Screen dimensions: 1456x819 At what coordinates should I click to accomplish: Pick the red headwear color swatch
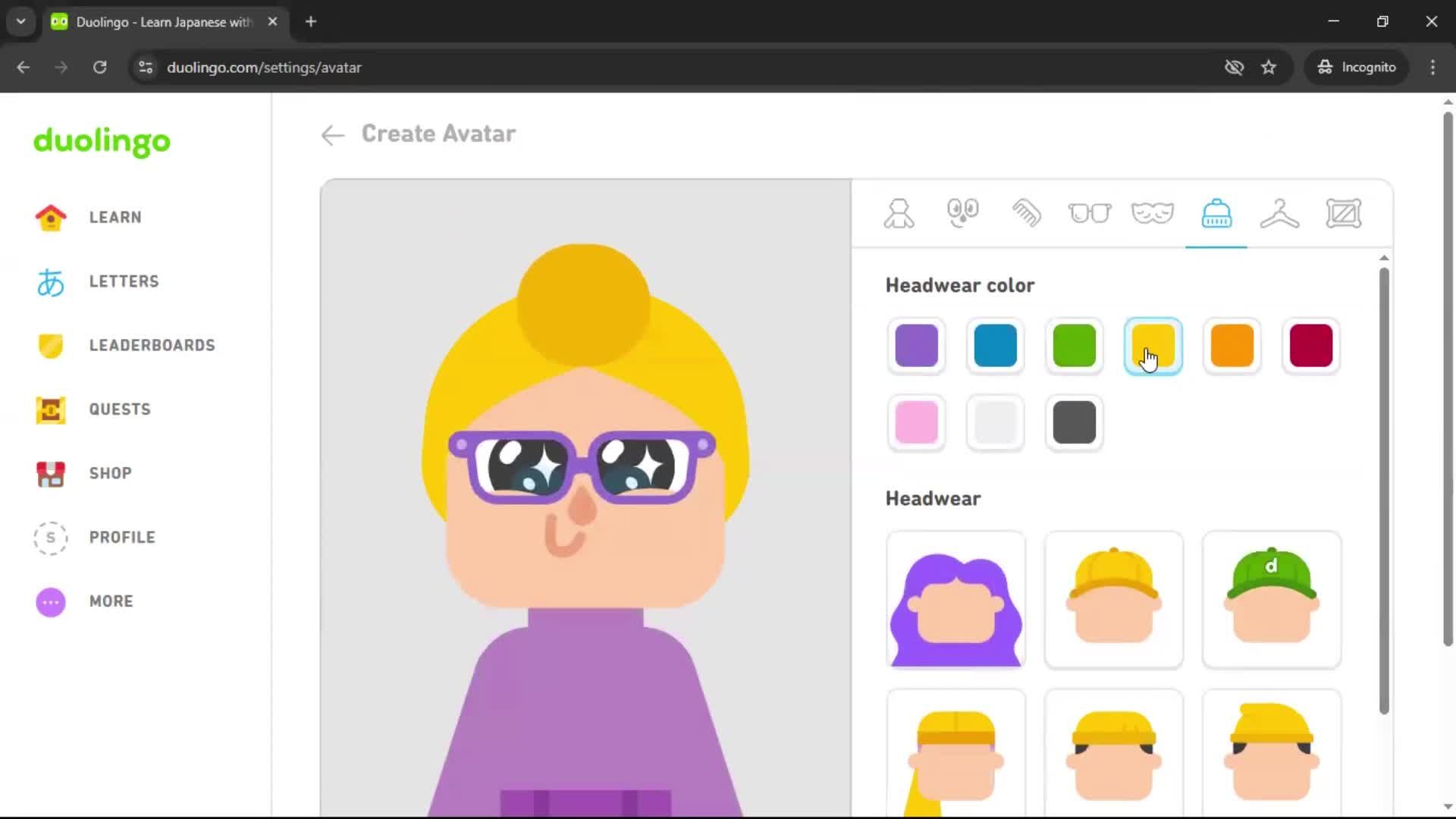pyautogui.click(x=1310, y=346)
